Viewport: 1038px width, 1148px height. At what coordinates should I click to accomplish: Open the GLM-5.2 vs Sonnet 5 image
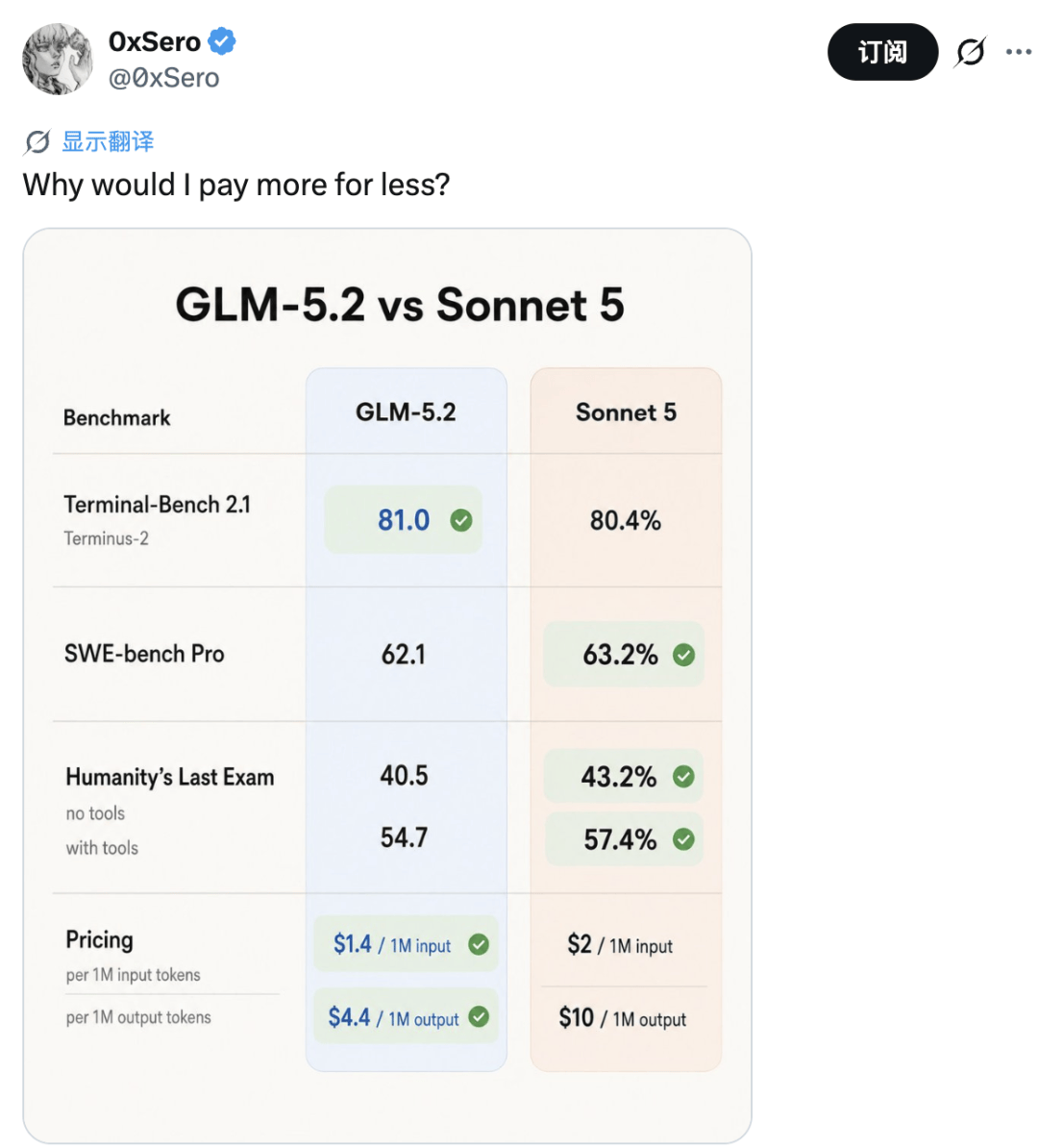(x=387, y=686)
